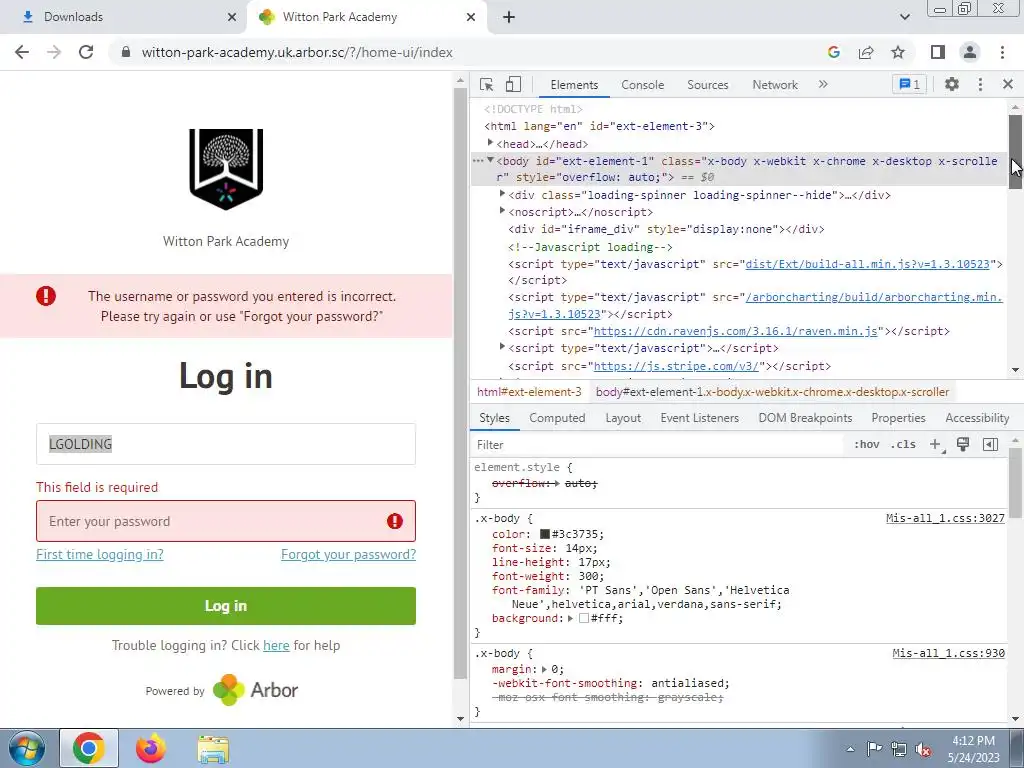Screen dimensions: 1024x768
Task: Open the tab search dropdown arrow
Action: pos(904,17)
